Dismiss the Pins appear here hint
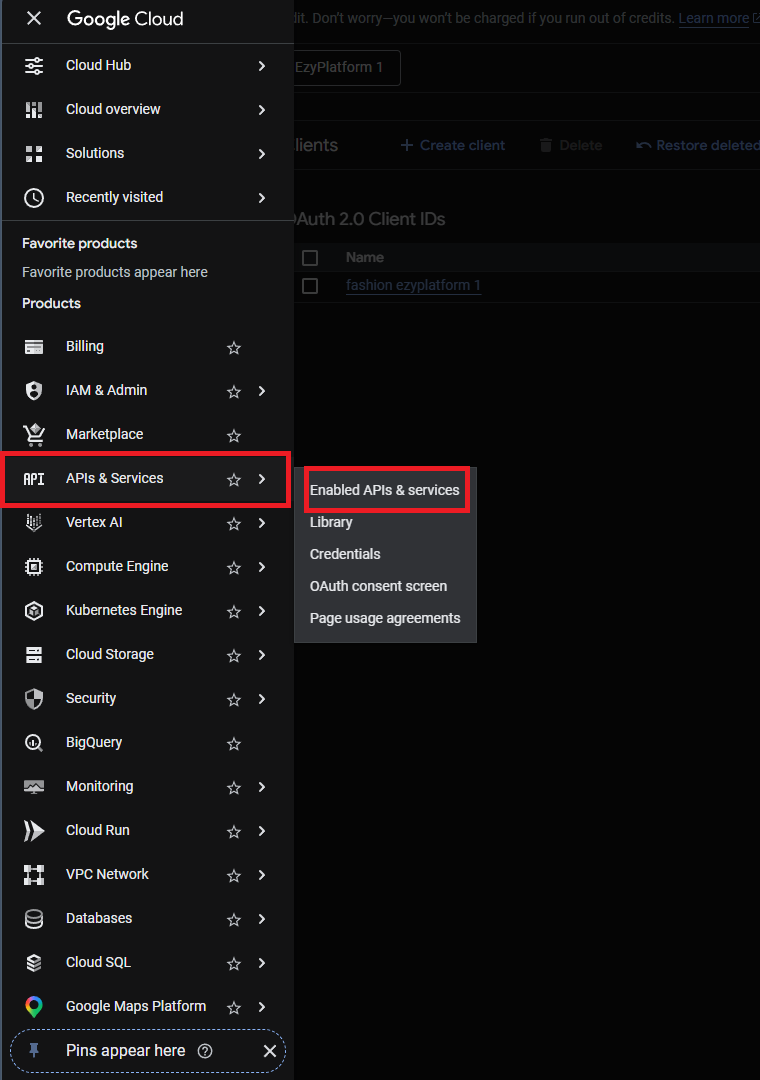The height and width of the screenshot is (1080, 760). pyautogui.click(x=269, y=1051)
